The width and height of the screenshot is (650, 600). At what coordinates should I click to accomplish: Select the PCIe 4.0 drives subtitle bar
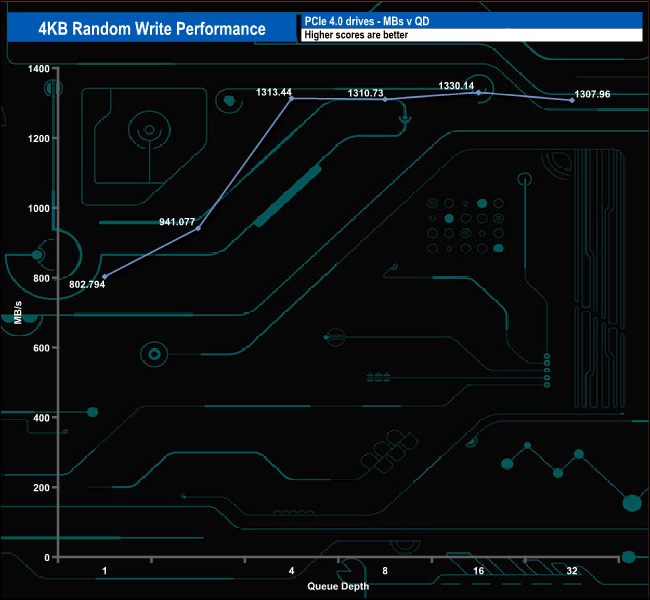470,20
